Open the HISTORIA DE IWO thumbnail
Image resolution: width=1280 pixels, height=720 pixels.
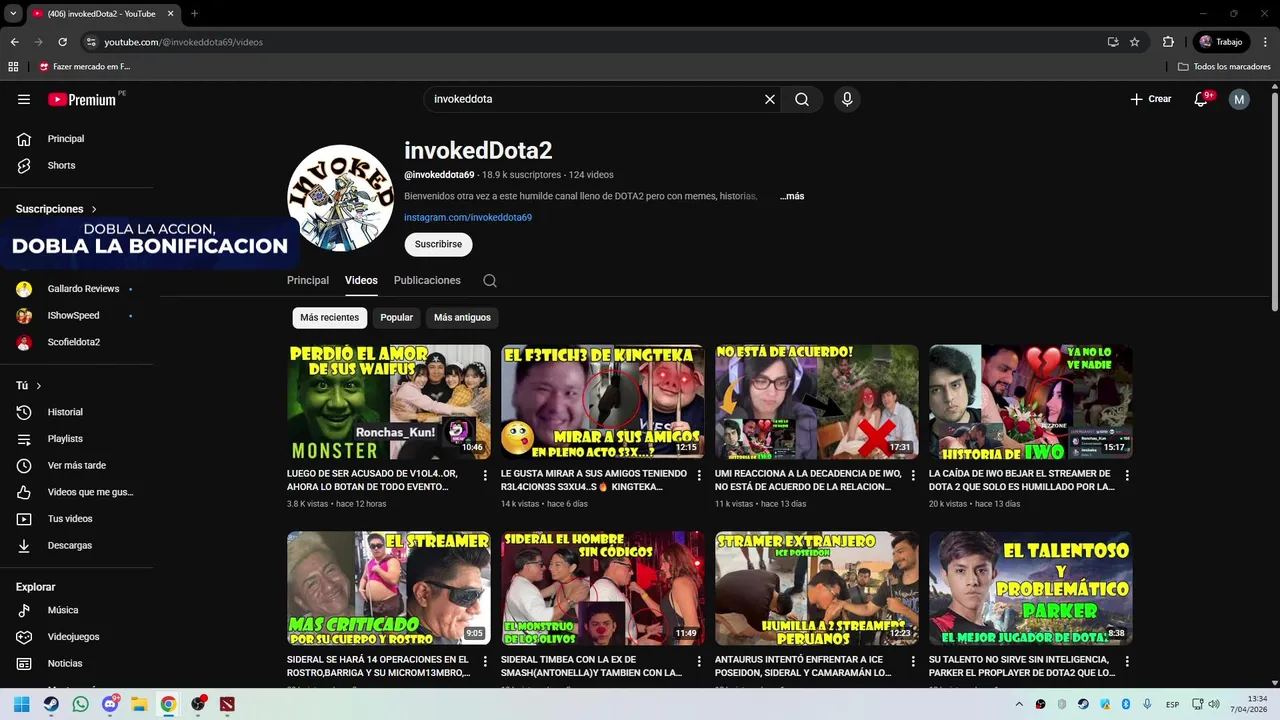point(1031,402)
